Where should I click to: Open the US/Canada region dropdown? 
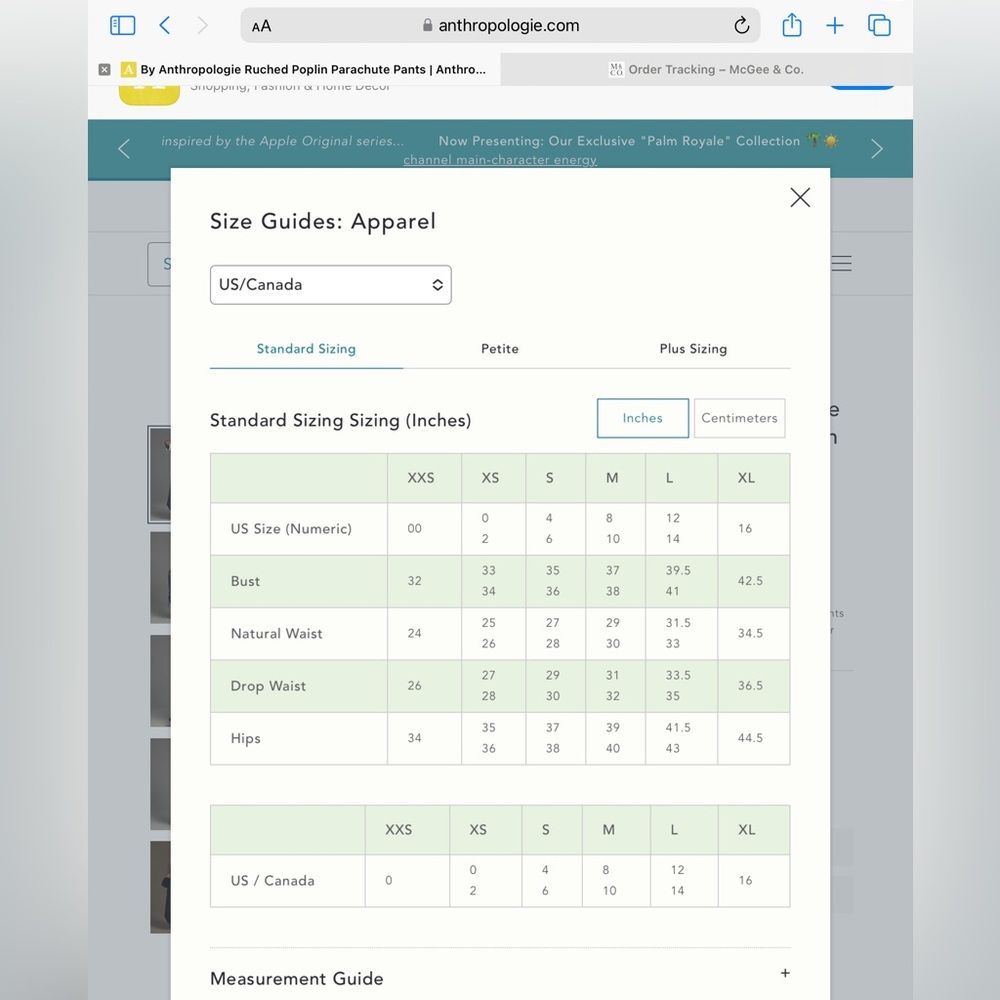330,284
